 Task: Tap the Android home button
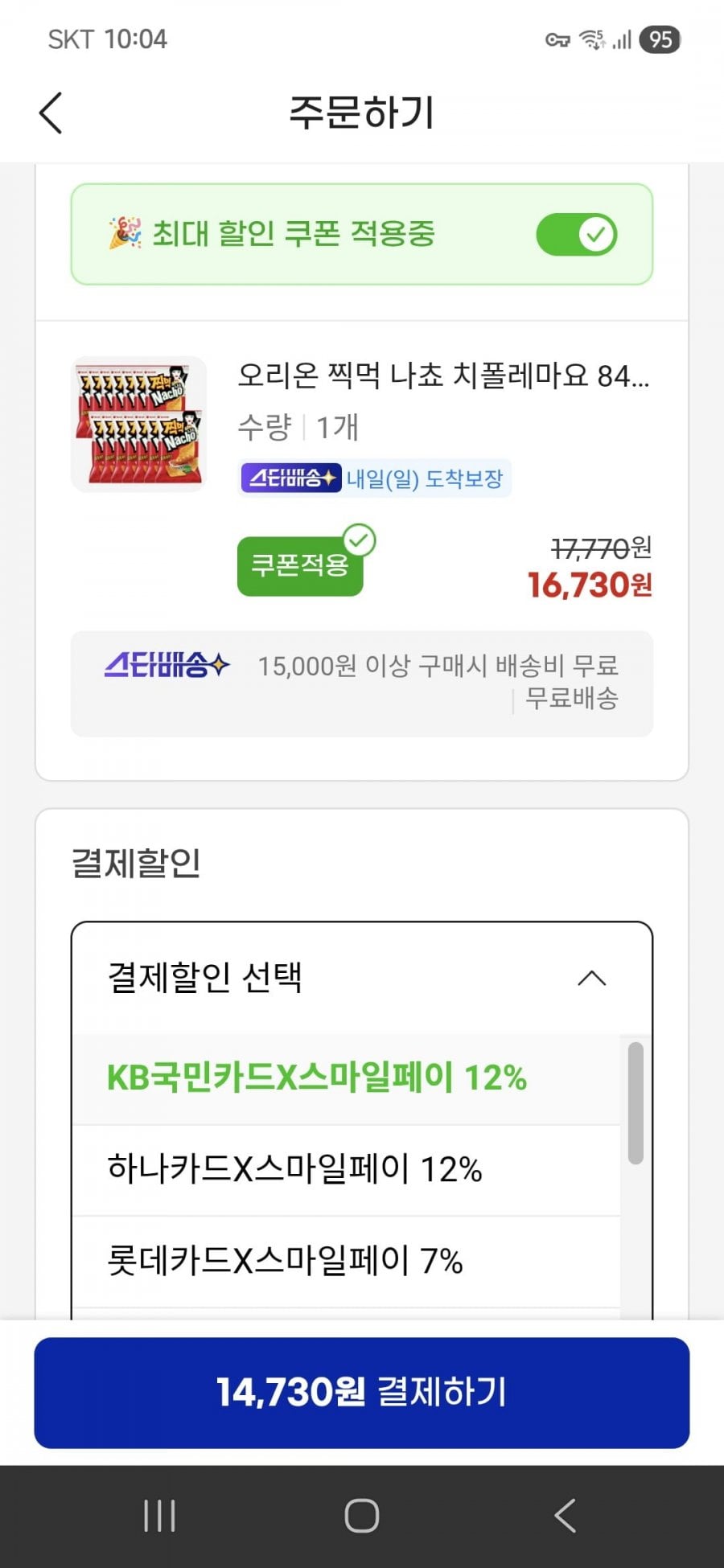point(362,1517)
